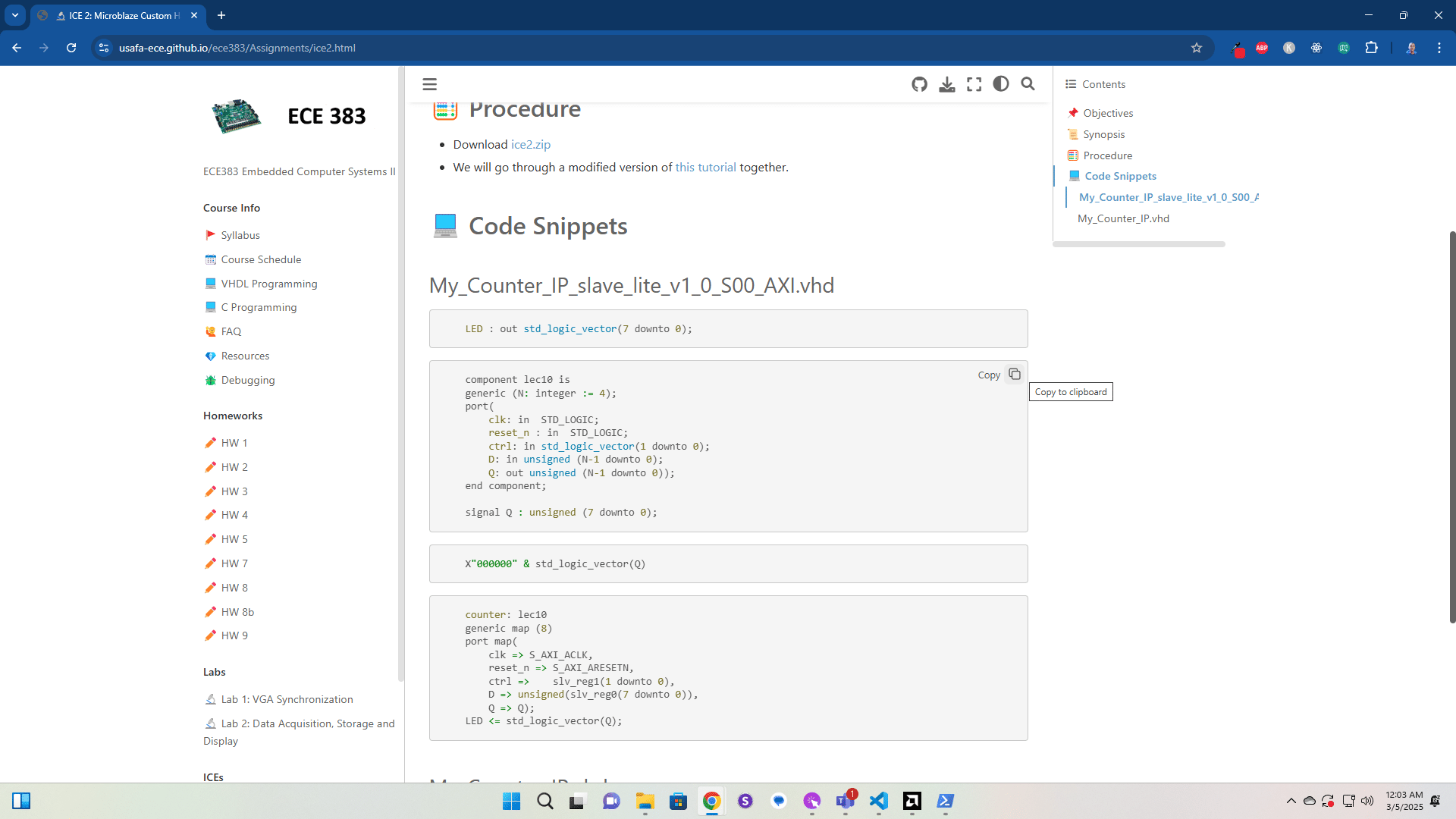
Task: Open the tab search dropdown
Action: click(14, 15)
